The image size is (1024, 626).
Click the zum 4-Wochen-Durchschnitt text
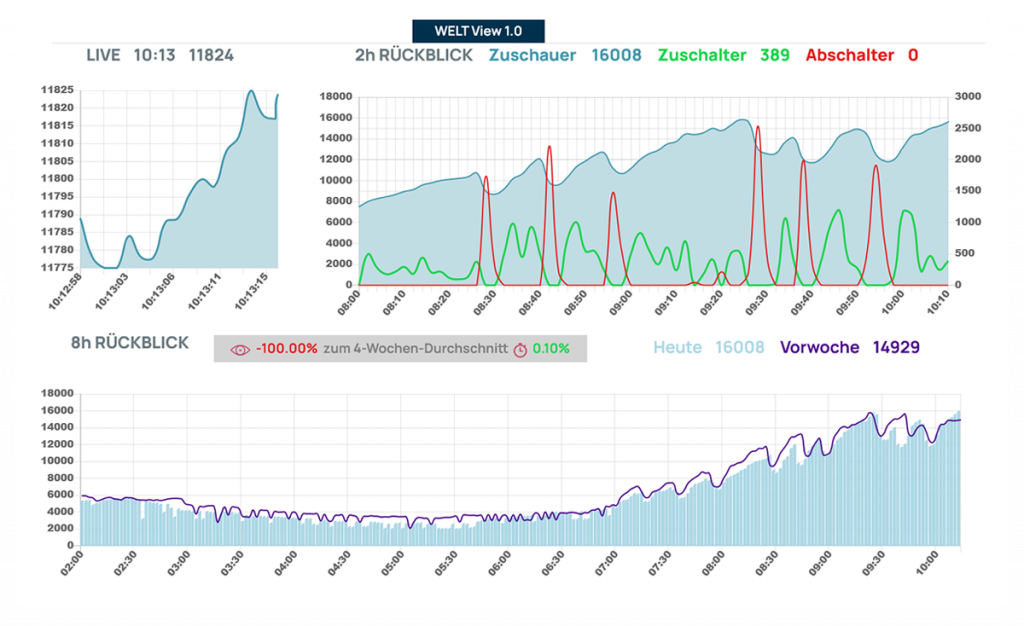(415, 349)
